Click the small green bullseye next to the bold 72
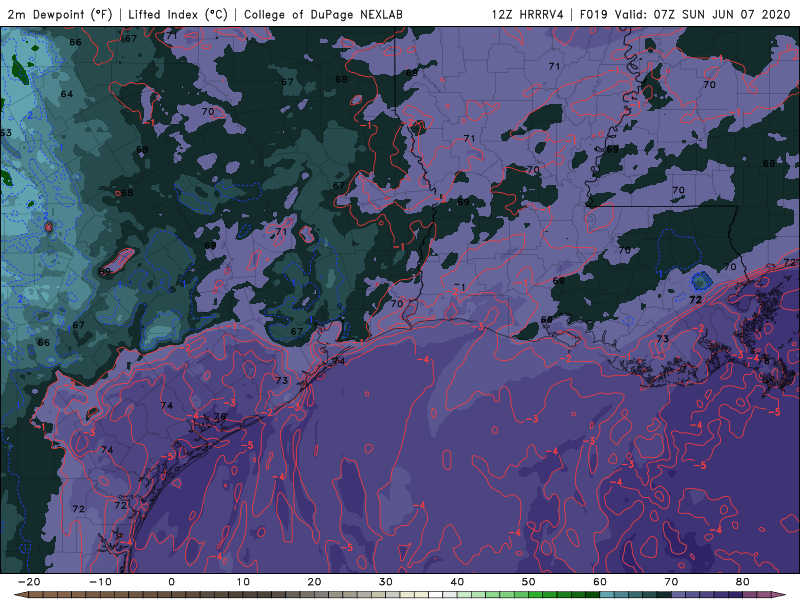Viewport: 800px width, 600px height. click(701, 281)
